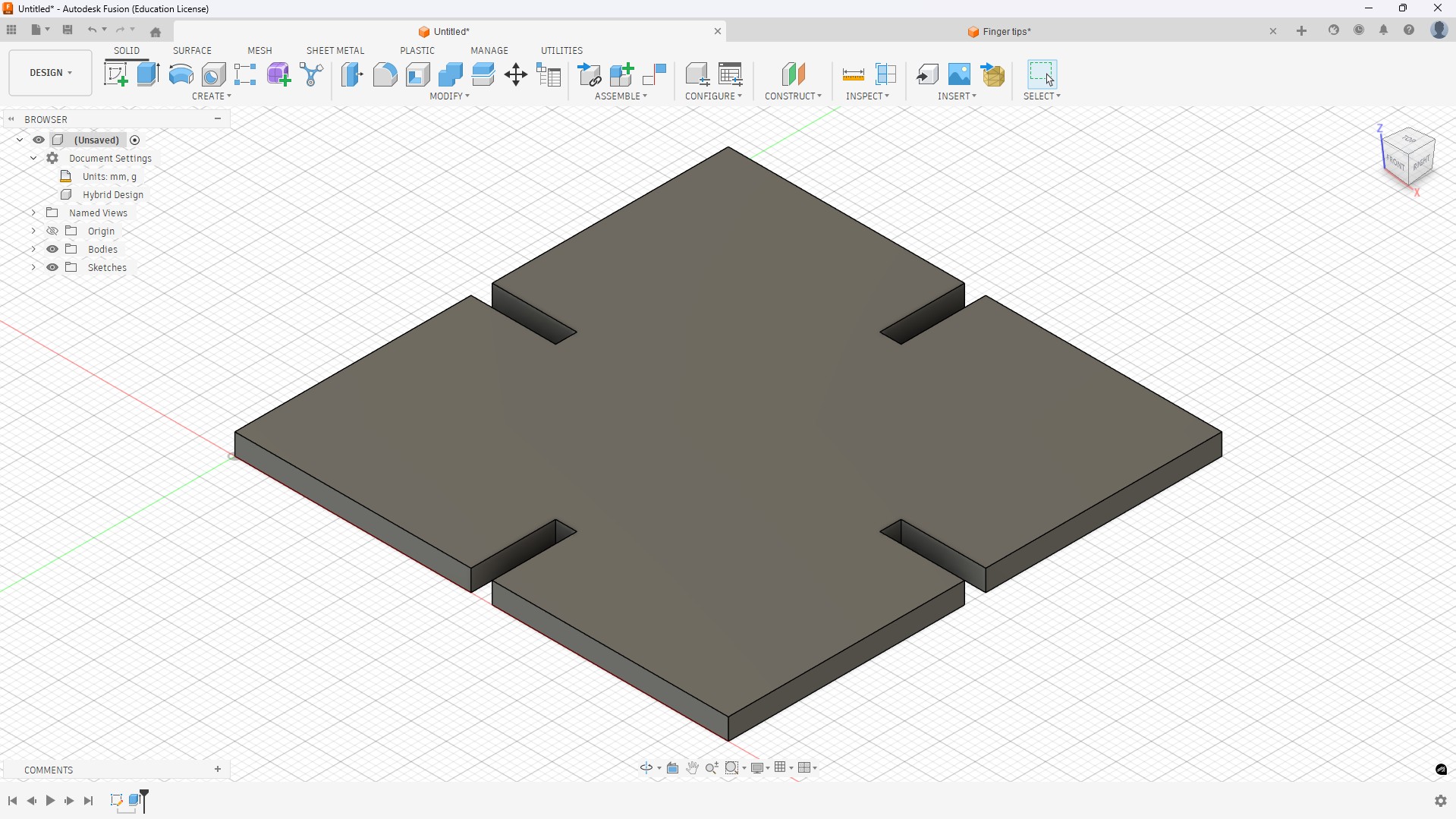Start the Create Sketch tool
The width and height of the screenshot is (1456, 819).
tap(115, 74)
